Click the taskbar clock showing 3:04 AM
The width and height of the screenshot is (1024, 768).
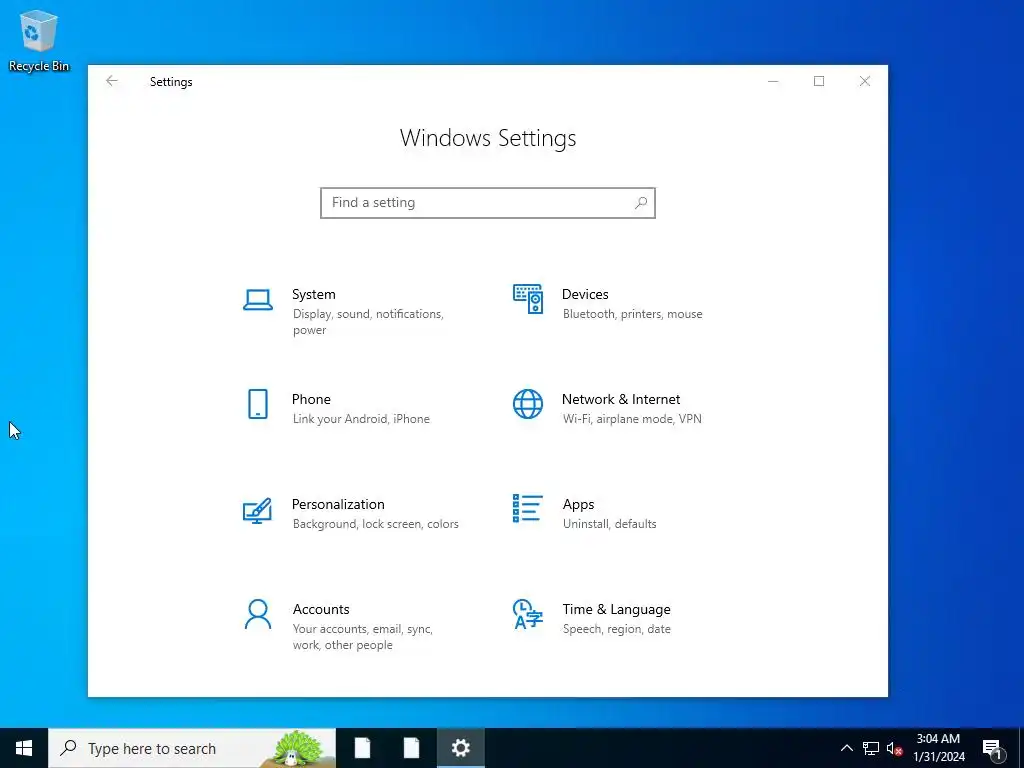[938, 748]
